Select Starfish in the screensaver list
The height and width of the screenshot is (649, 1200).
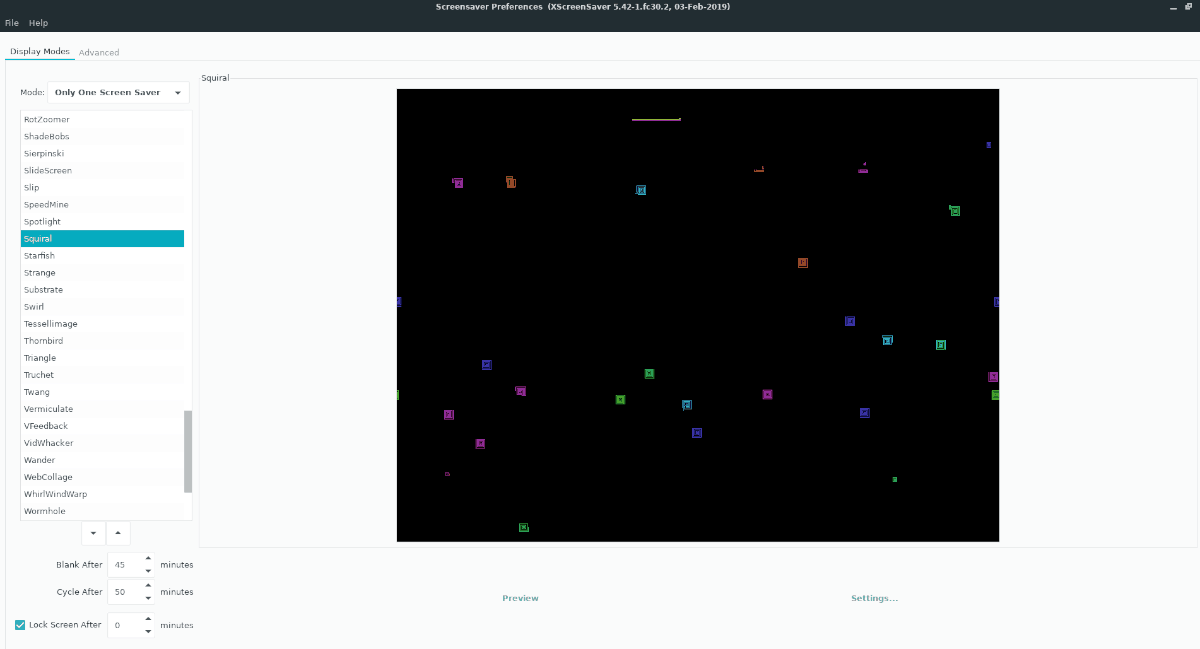tap(102, 256)
